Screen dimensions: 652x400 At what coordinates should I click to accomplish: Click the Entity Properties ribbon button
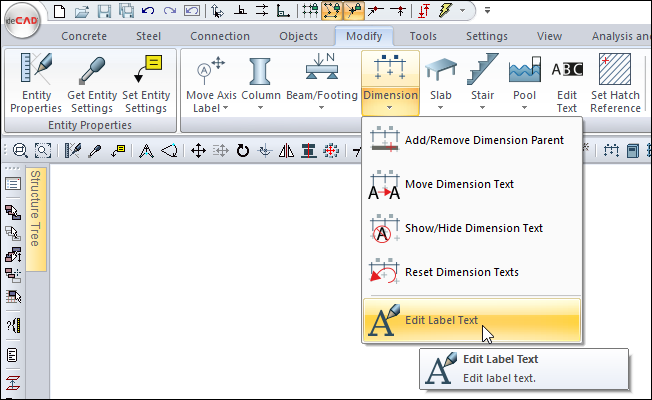pyautogui.click(x=36, y=83)
